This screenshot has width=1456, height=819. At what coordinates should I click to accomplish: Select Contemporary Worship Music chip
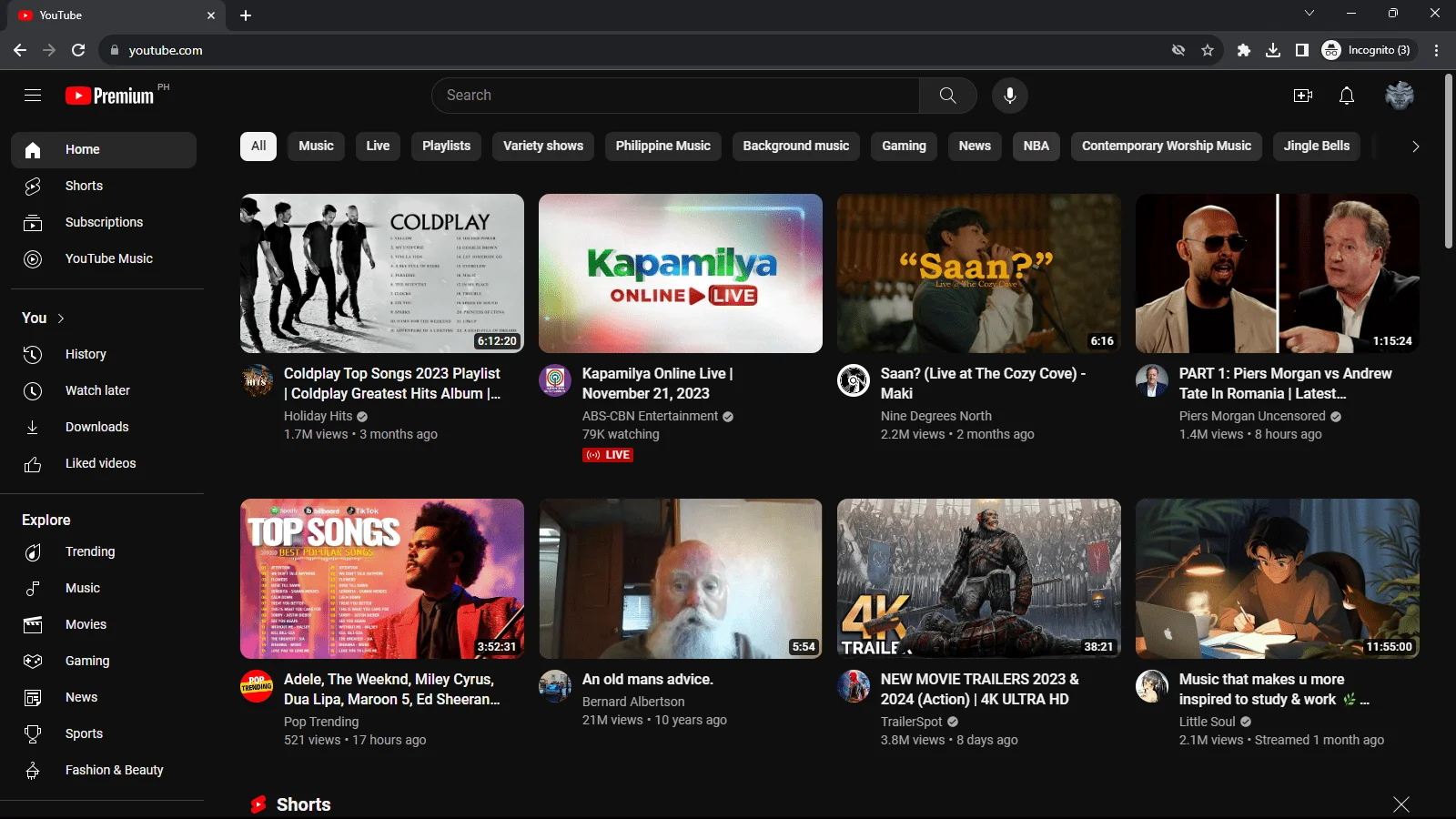tap(1167, 146)
